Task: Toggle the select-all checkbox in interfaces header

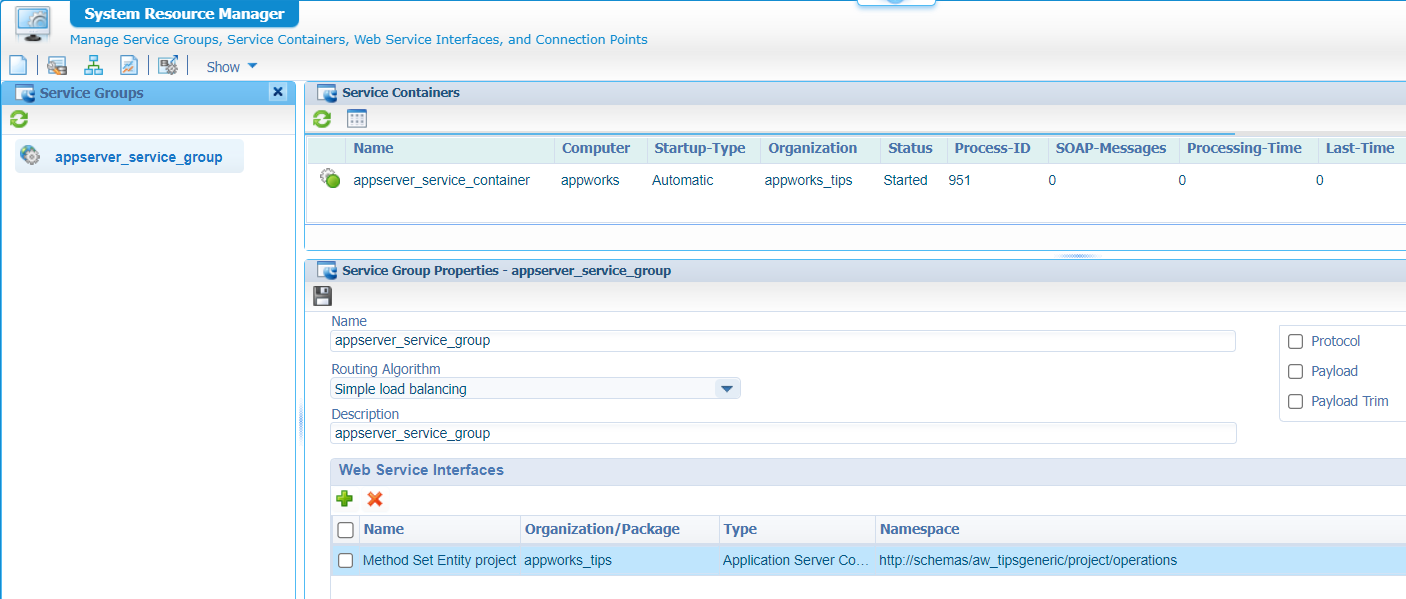Action: (x=346, y=530)
